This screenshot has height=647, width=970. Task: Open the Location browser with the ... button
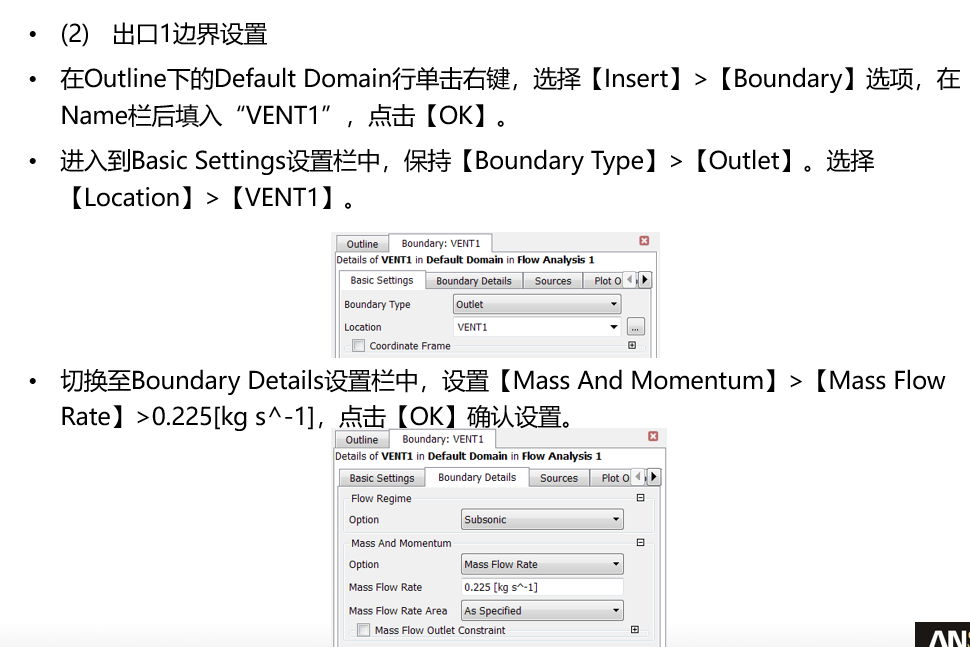pyautogui.click(x=635, y=326)
